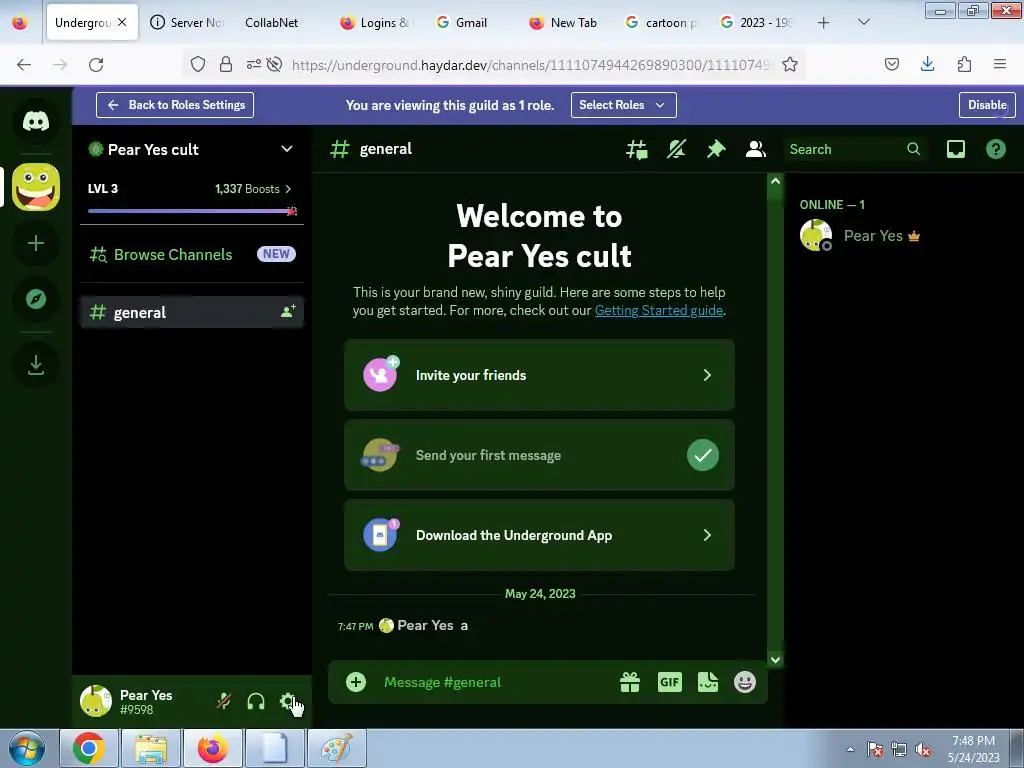Open Firefox hamburger application menu
This screenshot has width=1024, height=768.
coord(1000,65)
